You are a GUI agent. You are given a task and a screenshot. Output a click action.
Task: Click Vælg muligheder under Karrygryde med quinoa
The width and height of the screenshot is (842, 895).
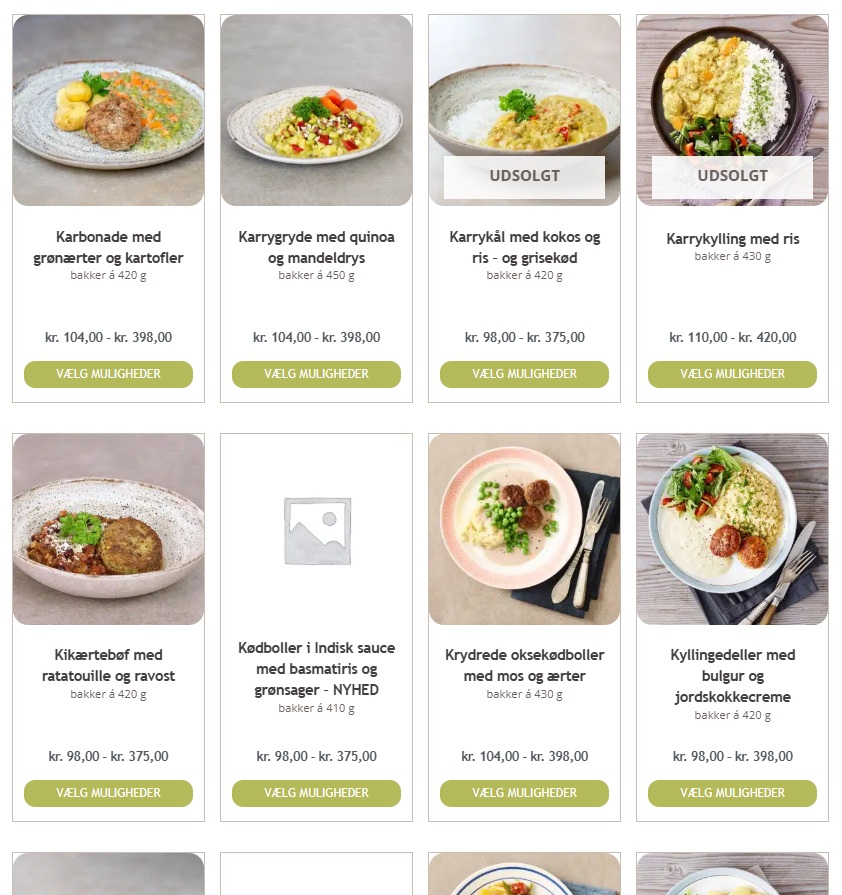coord(316,374)
